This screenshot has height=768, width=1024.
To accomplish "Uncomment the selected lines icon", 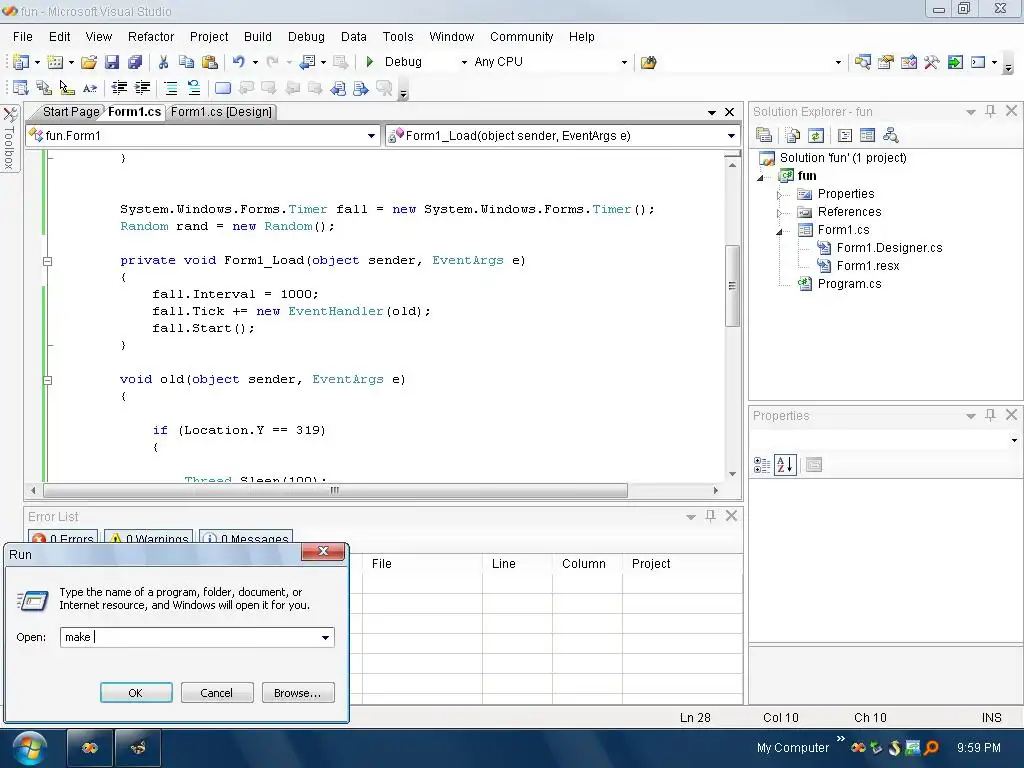I will pos(193,88).
